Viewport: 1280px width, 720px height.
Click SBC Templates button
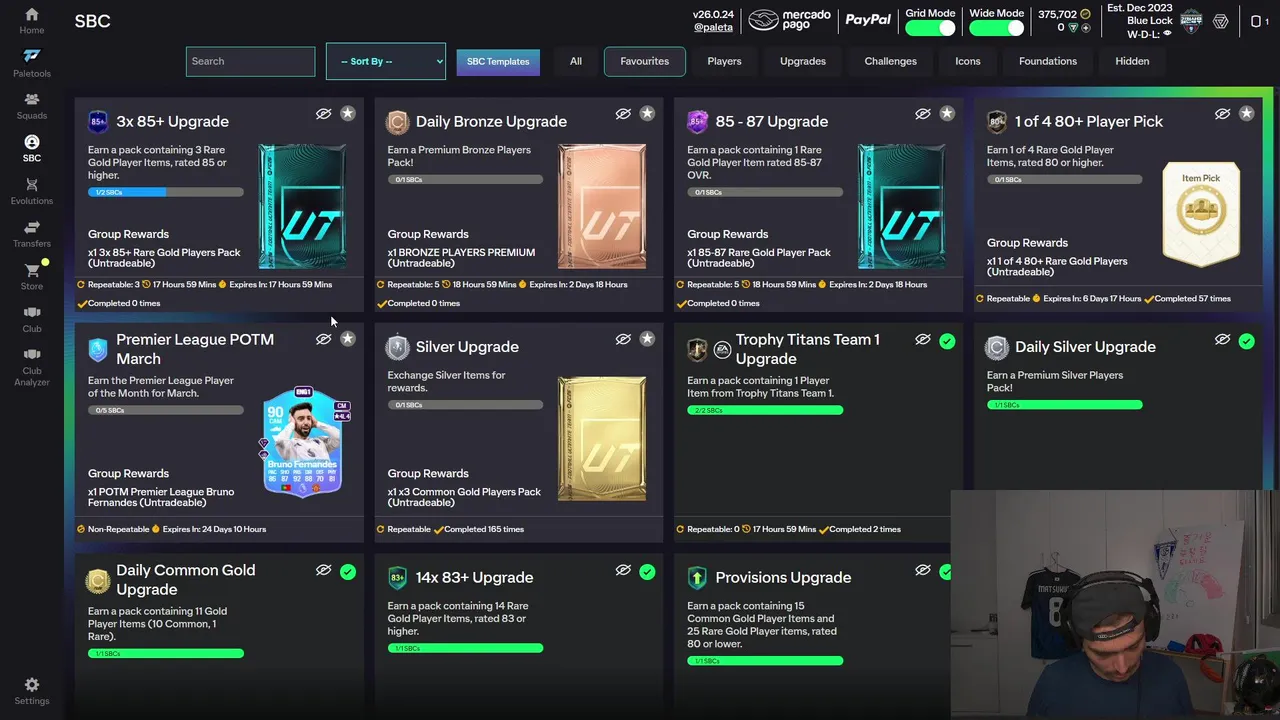tap(498, 61)
